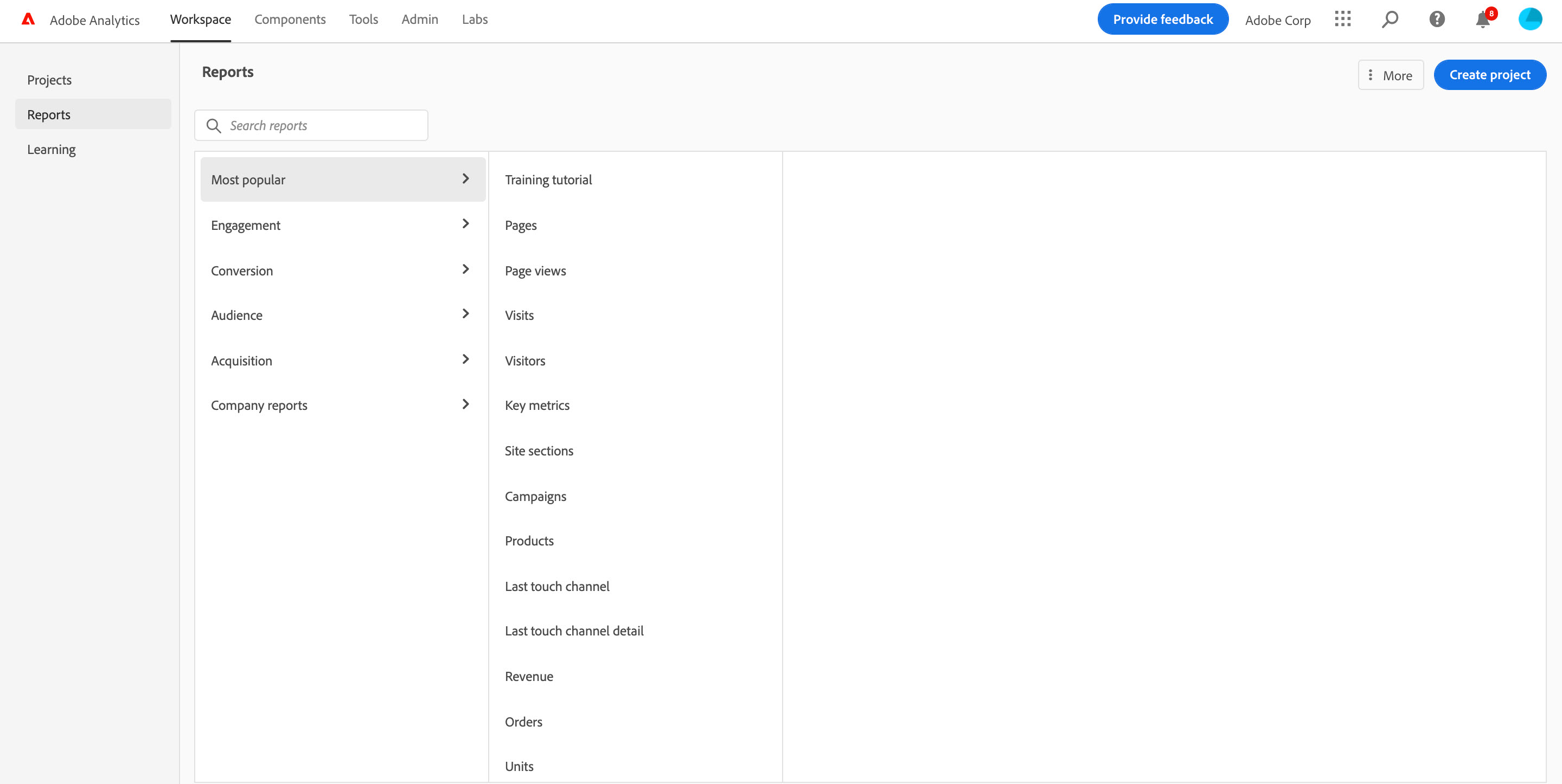
Task: Open the Components menu
Action: point(290,20)
